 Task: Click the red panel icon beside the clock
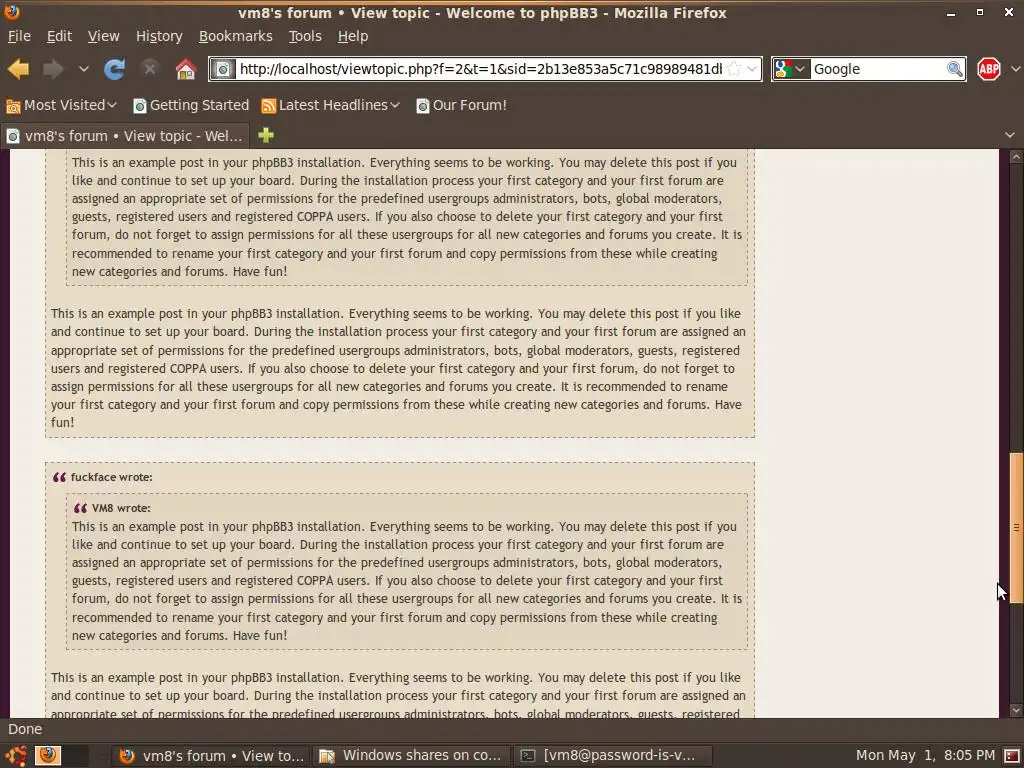click(1012, 756)
